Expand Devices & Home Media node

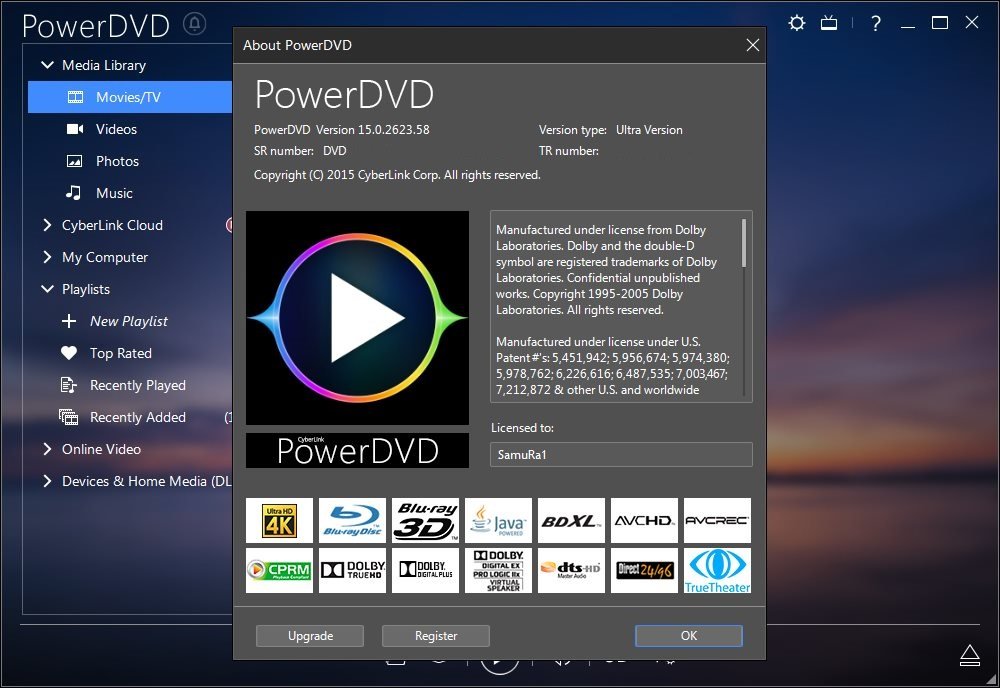tap(47, 481)
